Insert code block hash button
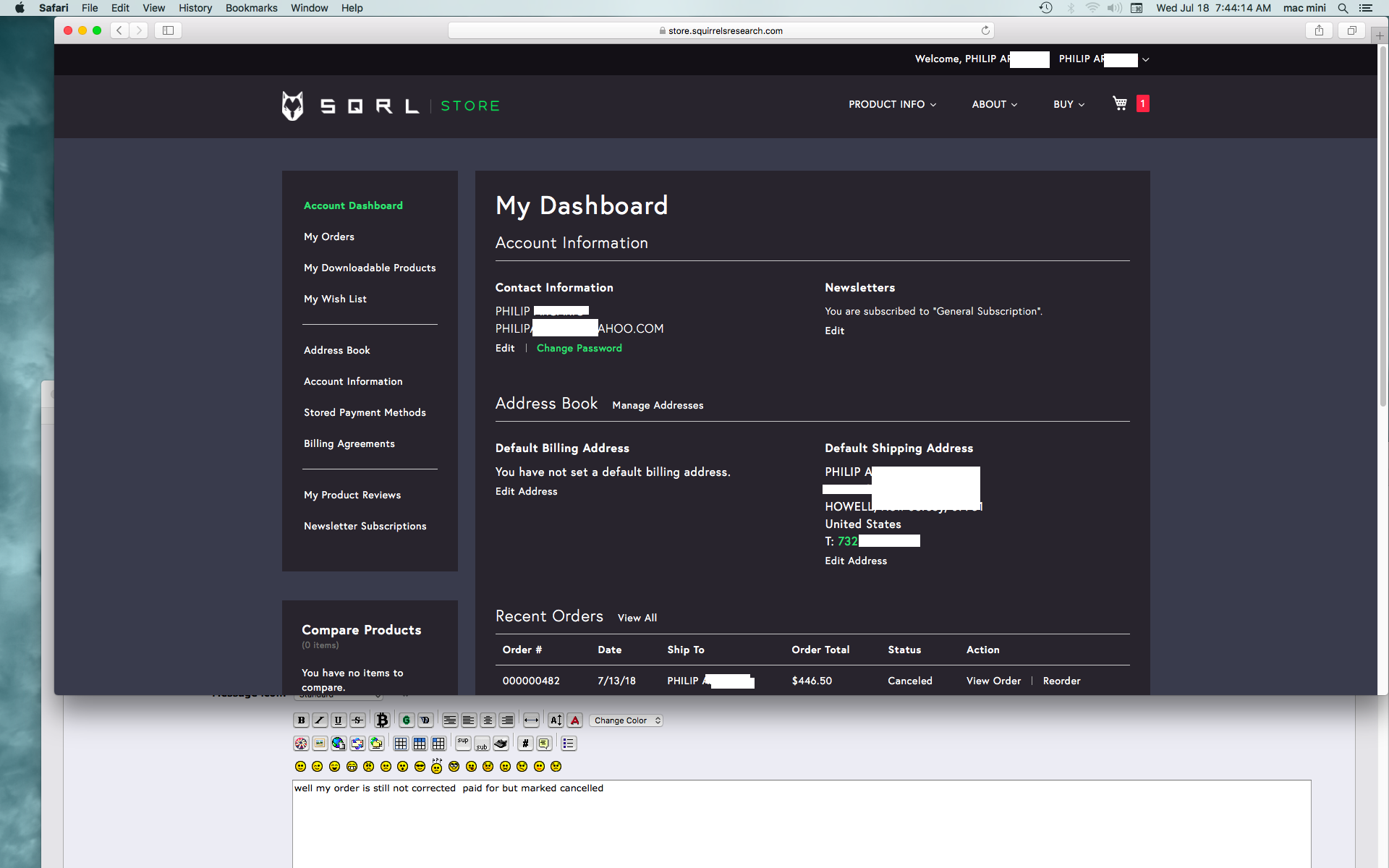This screenshot has width=1389, height=868. click(x=525, y=744)
